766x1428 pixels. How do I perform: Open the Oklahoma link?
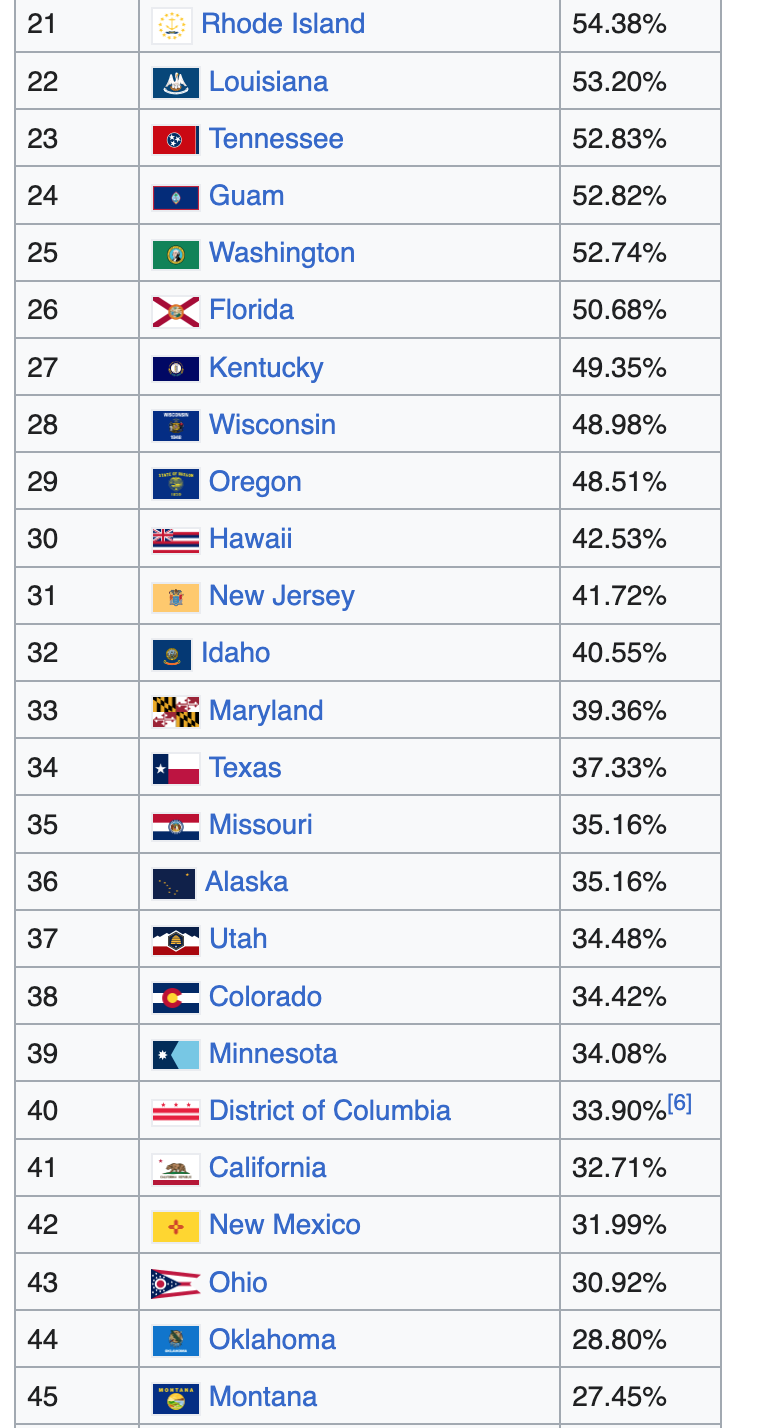(x=272, y=1340)
